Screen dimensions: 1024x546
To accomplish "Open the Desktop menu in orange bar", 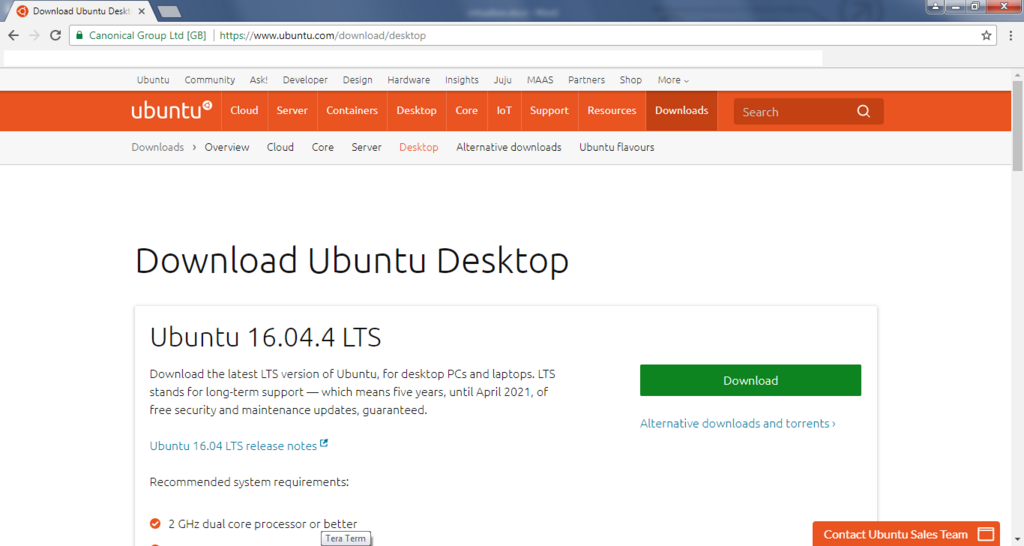I will pos(416,110).
